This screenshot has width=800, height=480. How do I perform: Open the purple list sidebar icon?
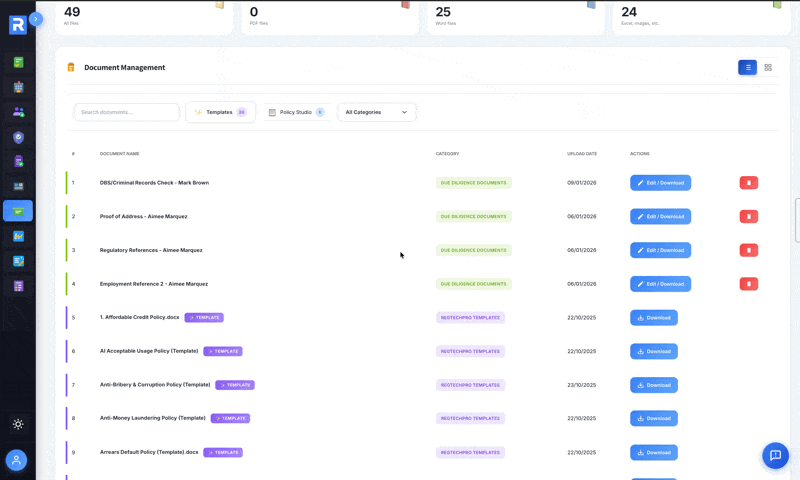[18, 286]
